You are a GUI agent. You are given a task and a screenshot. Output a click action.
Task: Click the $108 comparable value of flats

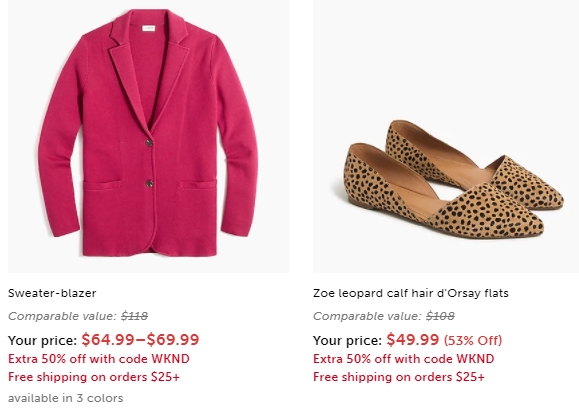440,316
